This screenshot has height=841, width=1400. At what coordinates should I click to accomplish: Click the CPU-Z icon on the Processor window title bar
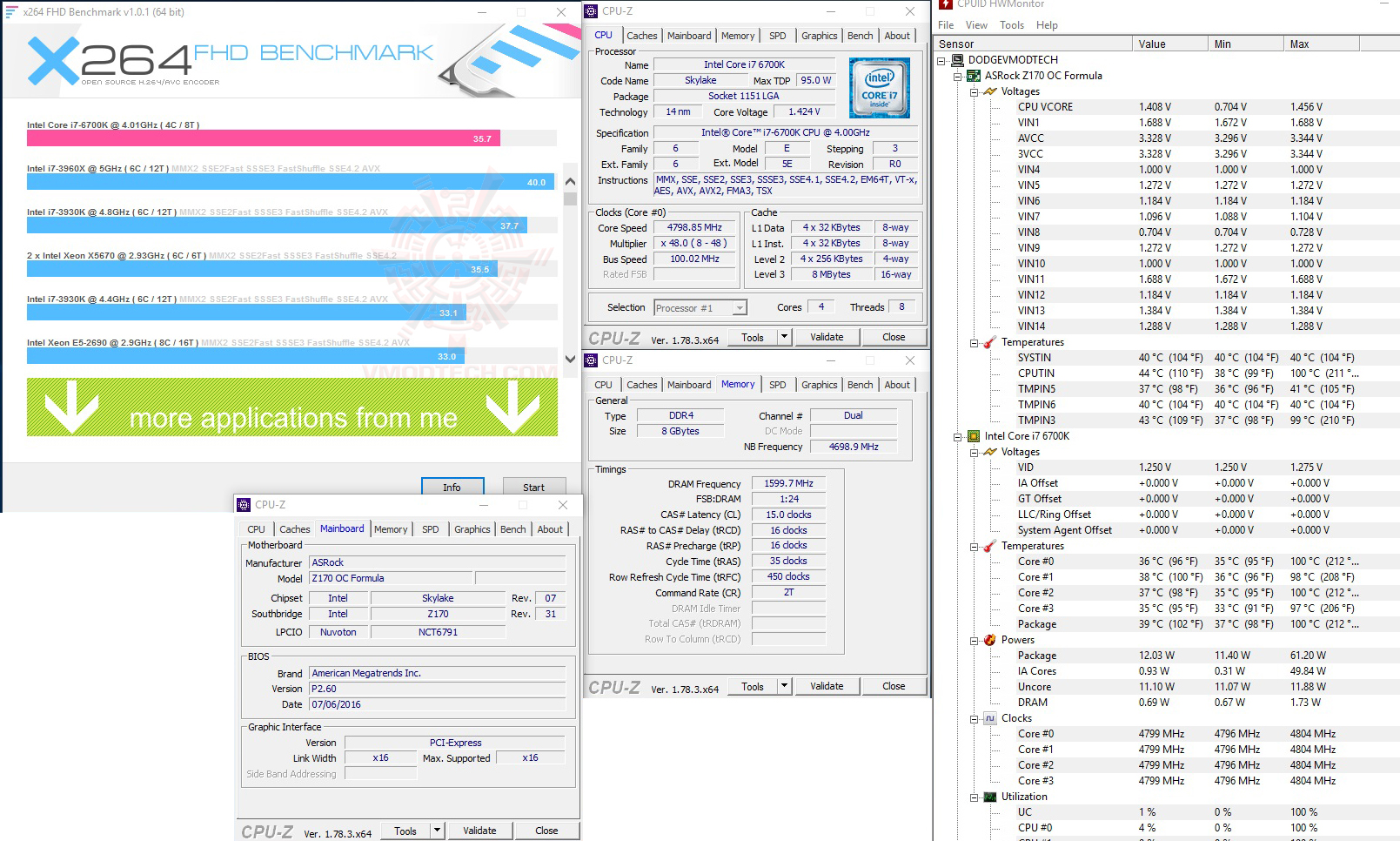point(591,11)
